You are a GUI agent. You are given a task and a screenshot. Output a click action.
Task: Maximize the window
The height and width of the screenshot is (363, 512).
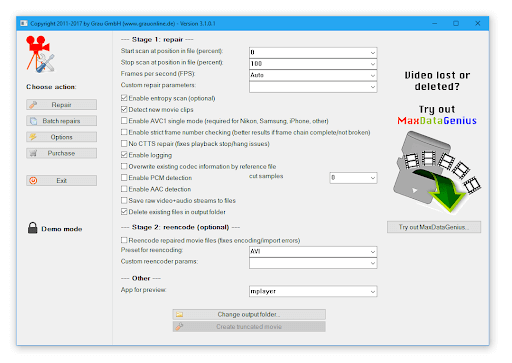click(456, 23)
